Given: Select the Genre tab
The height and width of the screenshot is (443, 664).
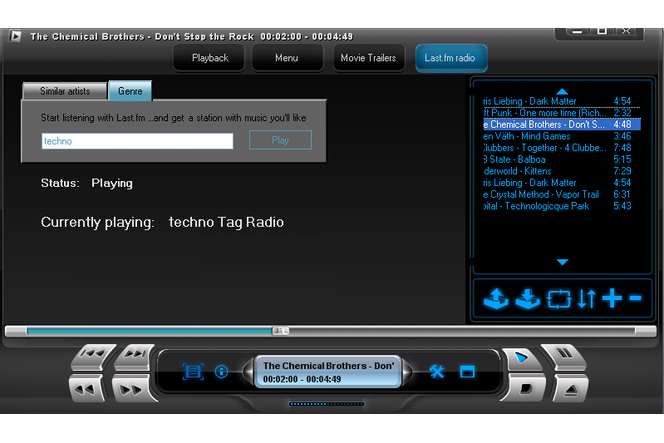Looking at the screenshot, I should point(130,91).
